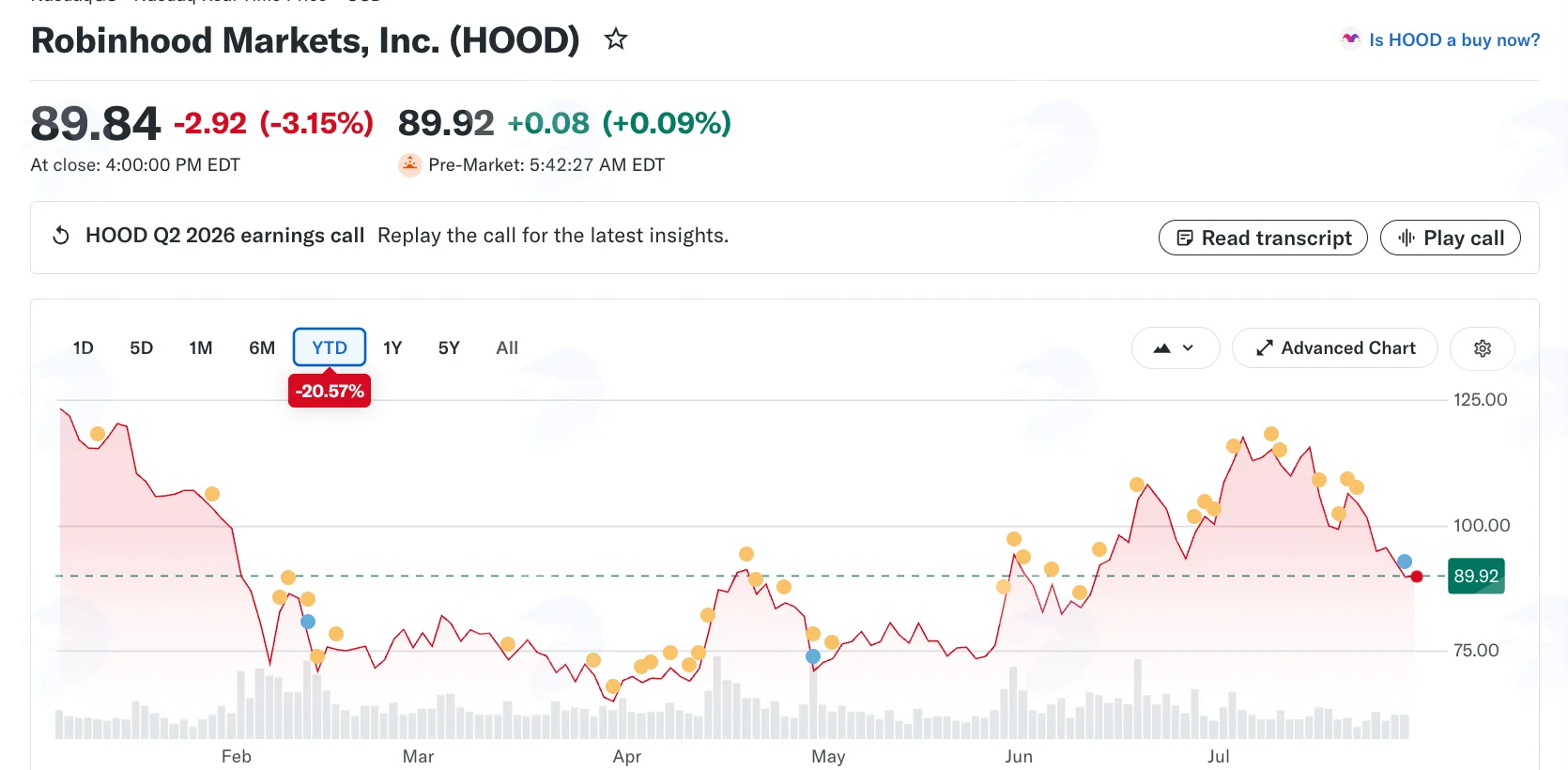Play the Q2 2026 earnings call
The image size is (1568, 770).
coord(1451,238)
